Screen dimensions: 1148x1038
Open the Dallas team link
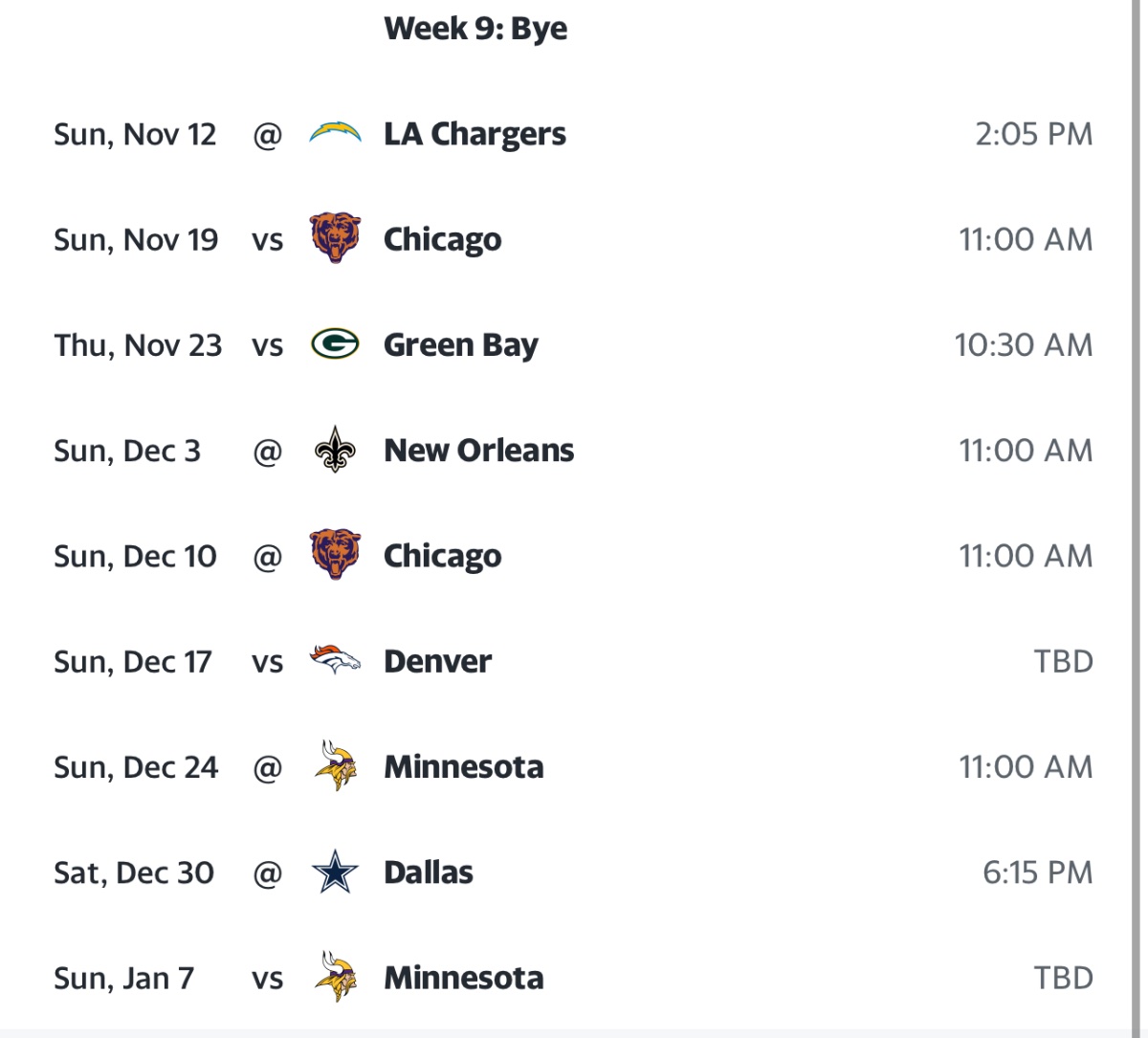pyautogui.click(x=428, y=872)
